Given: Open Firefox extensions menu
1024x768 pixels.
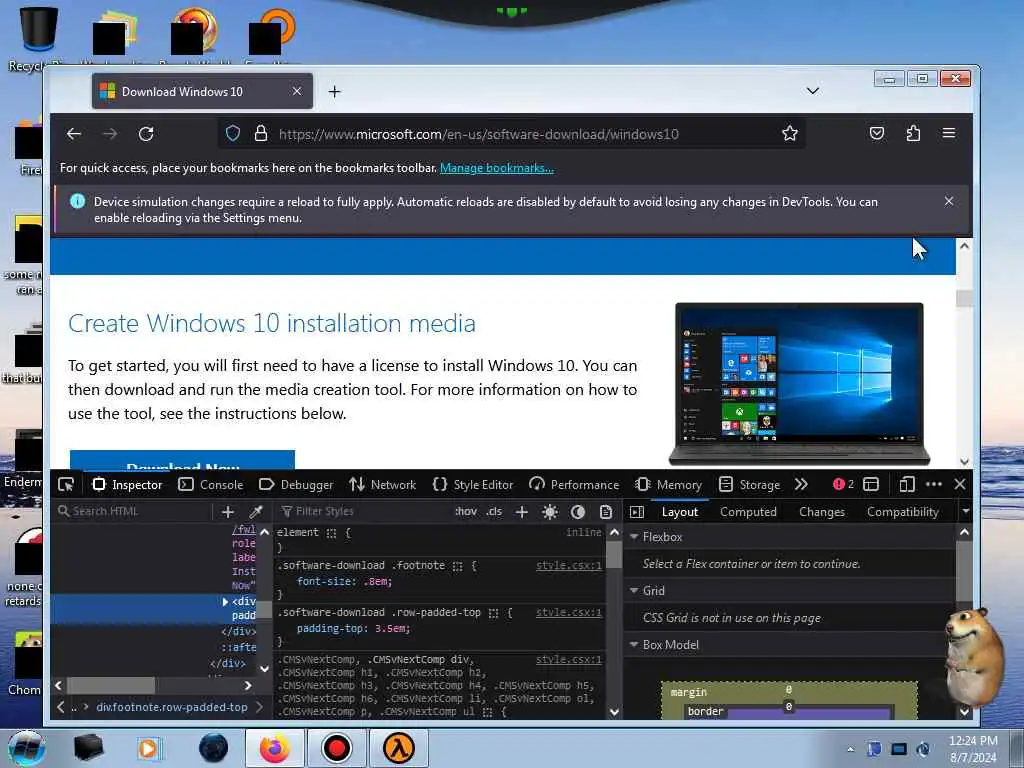Looking at the screenshot, I should tap(913, 134).
